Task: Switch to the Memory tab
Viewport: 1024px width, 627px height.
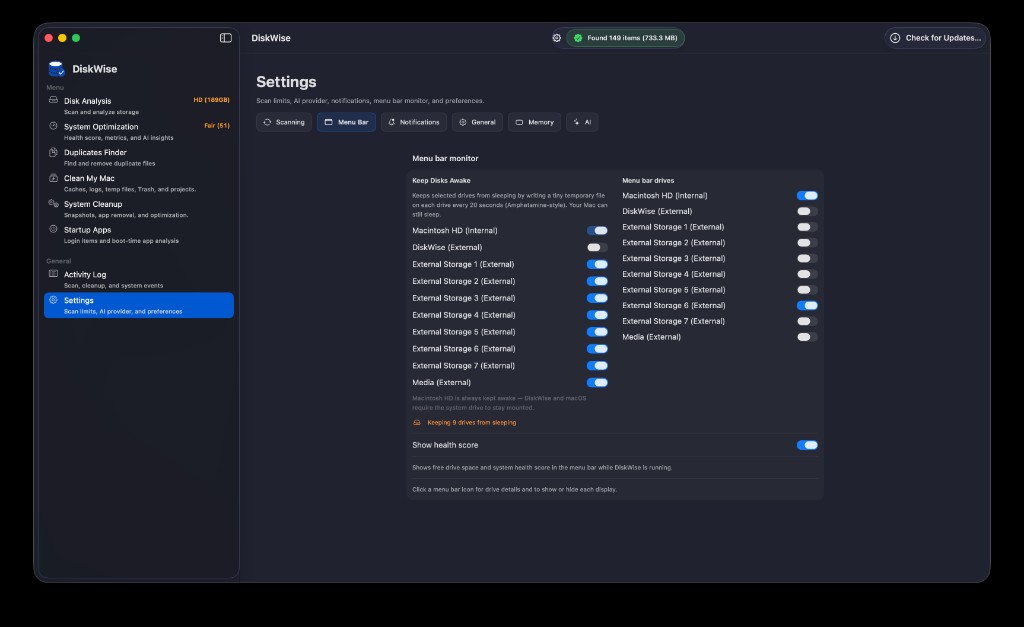Action: click(x=534, y=122)
